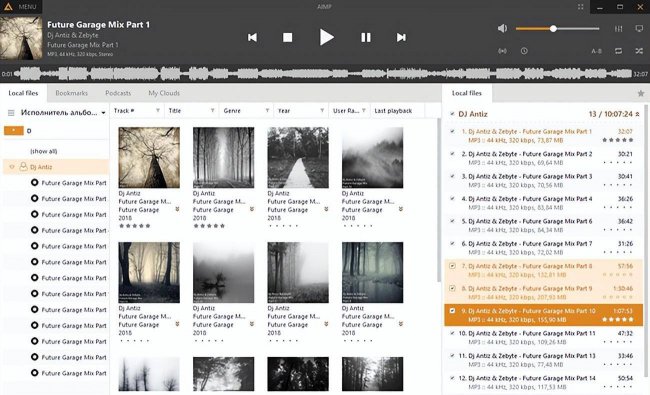Toggle DJ Antiz group checkbox

[452, 114]
